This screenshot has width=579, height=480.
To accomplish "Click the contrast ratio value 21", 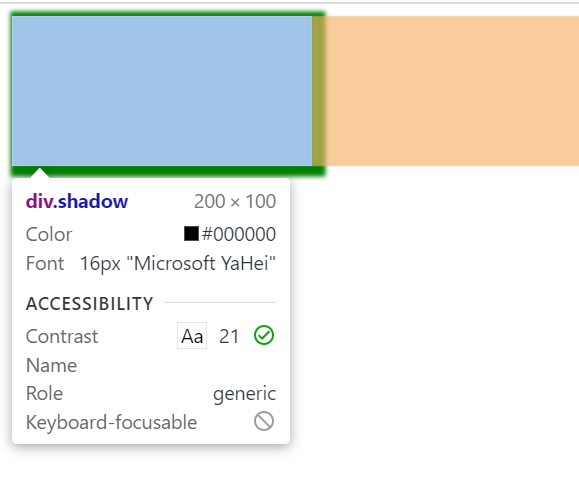I will click(x=229, y=336).
